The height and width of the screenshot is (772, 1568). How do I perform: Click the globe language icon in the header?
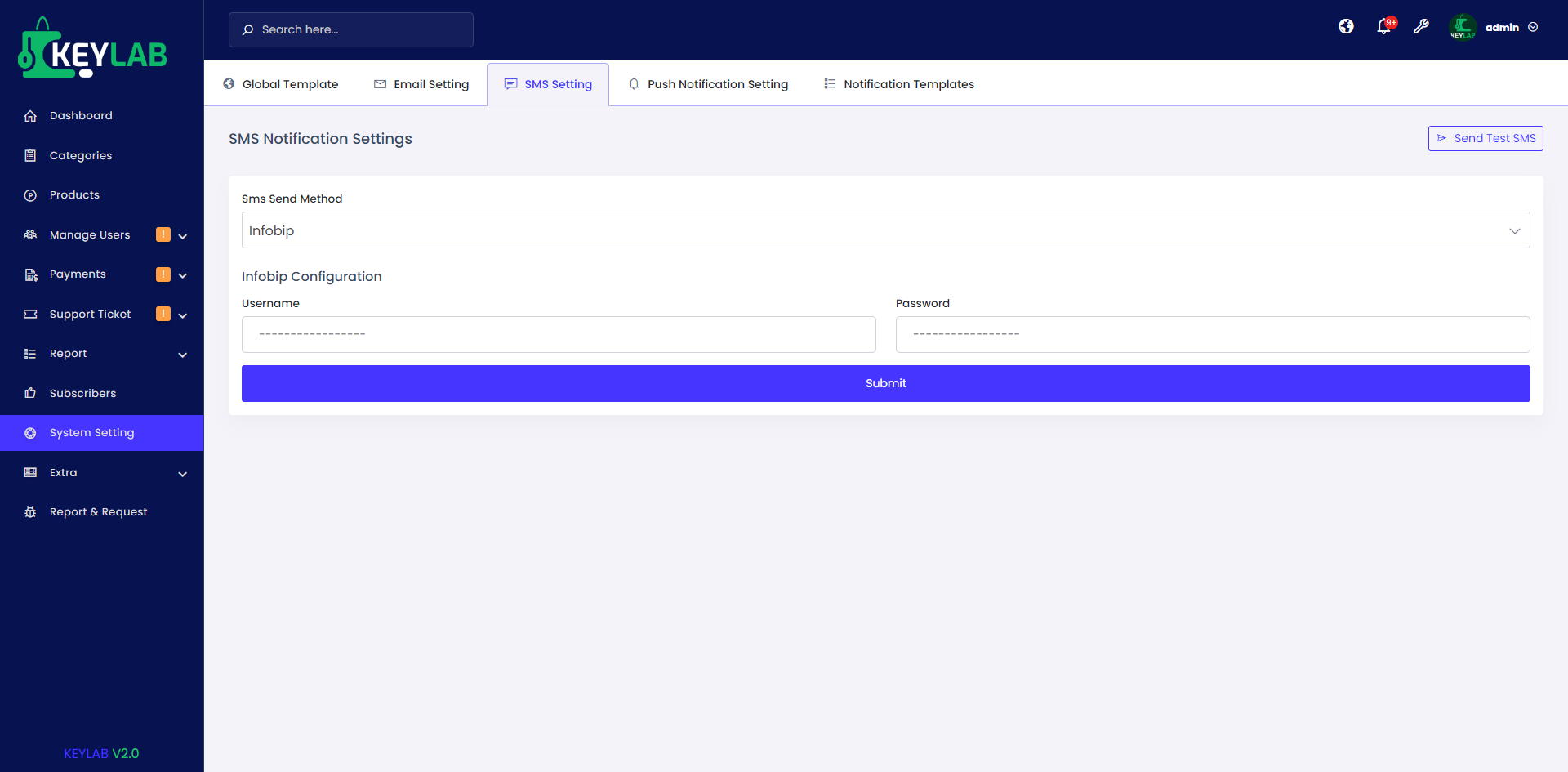1345,26
